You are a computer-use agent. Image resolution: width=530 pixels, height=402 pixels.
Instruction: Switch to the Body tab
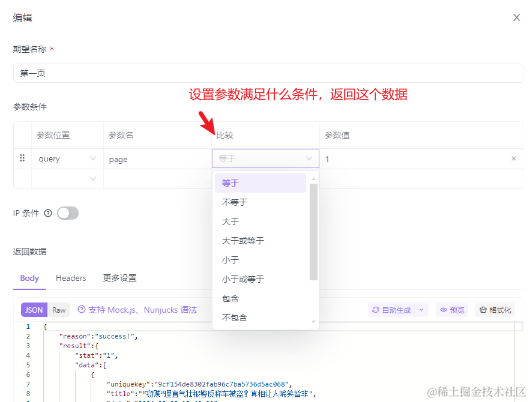click(x=29, y=278)
